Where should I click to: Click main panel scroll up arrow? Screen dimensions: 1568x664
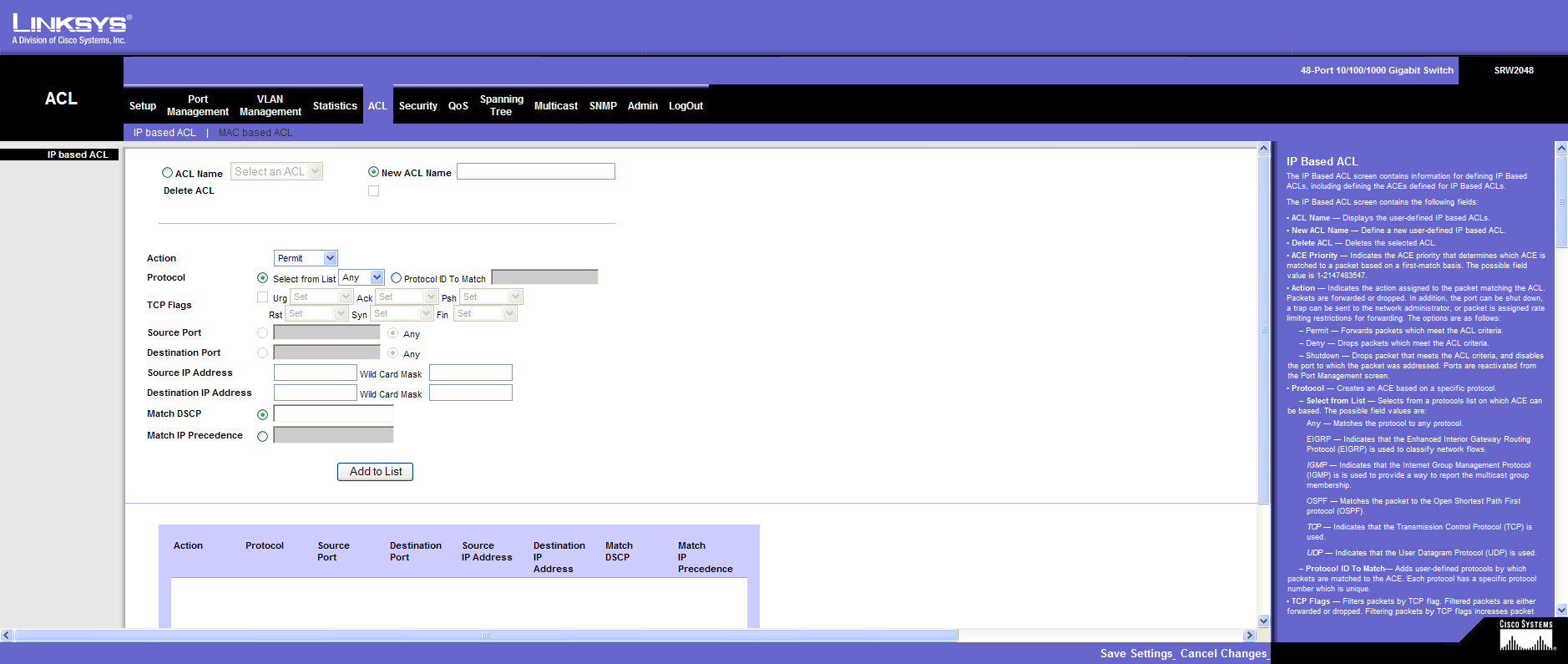(1263, 149)
